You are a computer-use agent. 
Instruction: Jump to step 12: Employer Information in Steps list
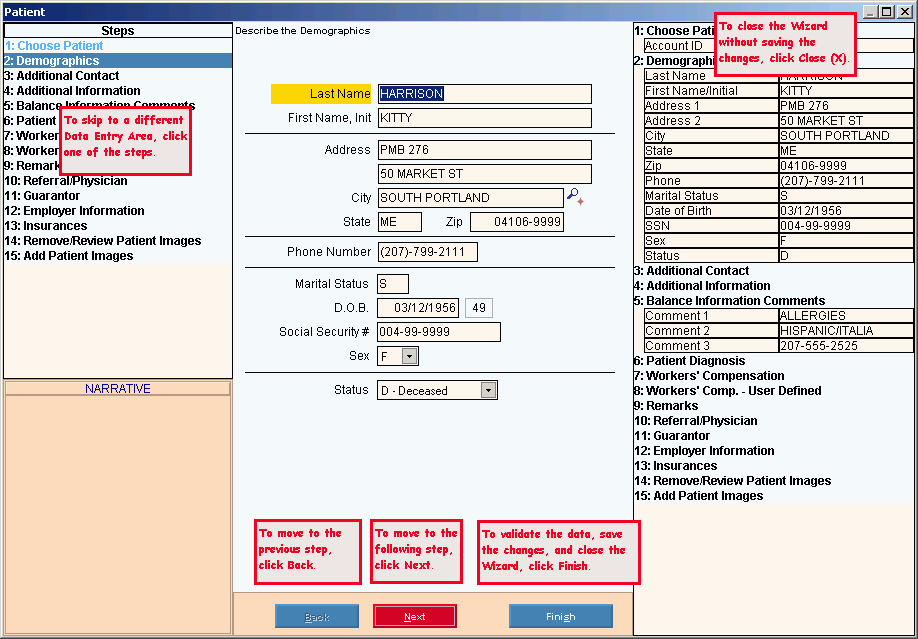click(x=118, y=211)
